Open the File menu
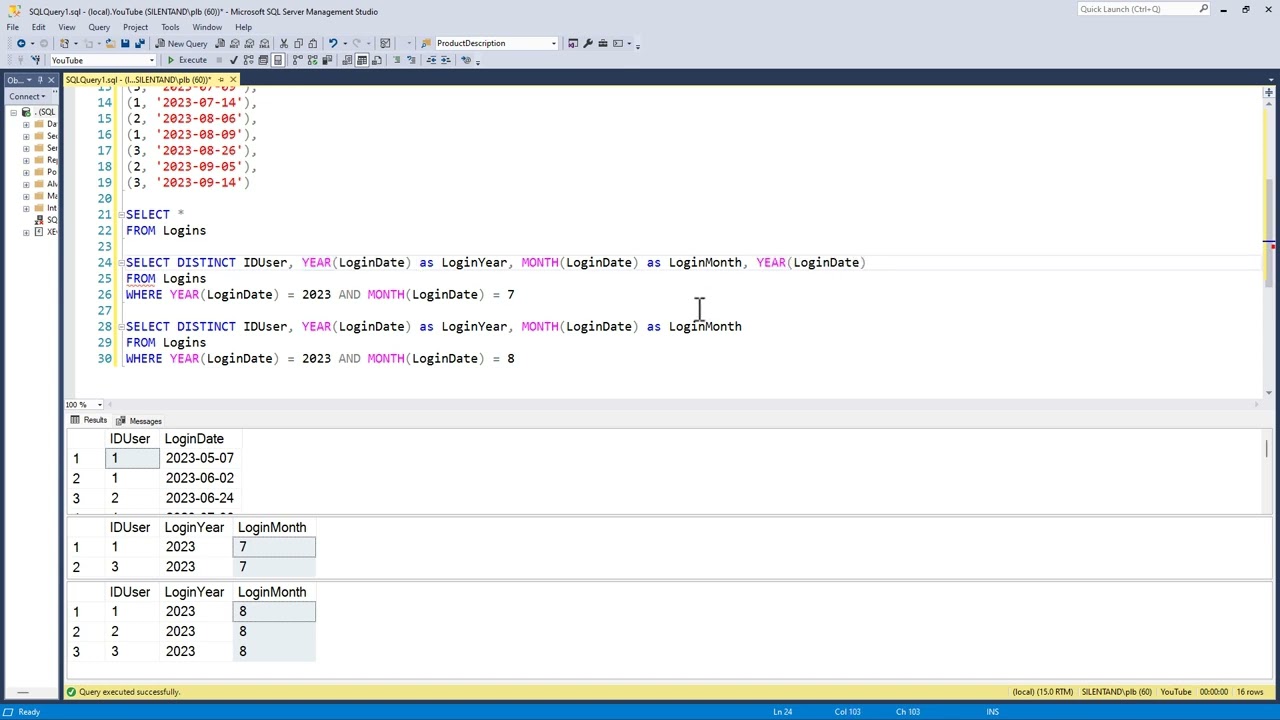The width and height of the screenshot is (1280, 720). tap(13, 27)
